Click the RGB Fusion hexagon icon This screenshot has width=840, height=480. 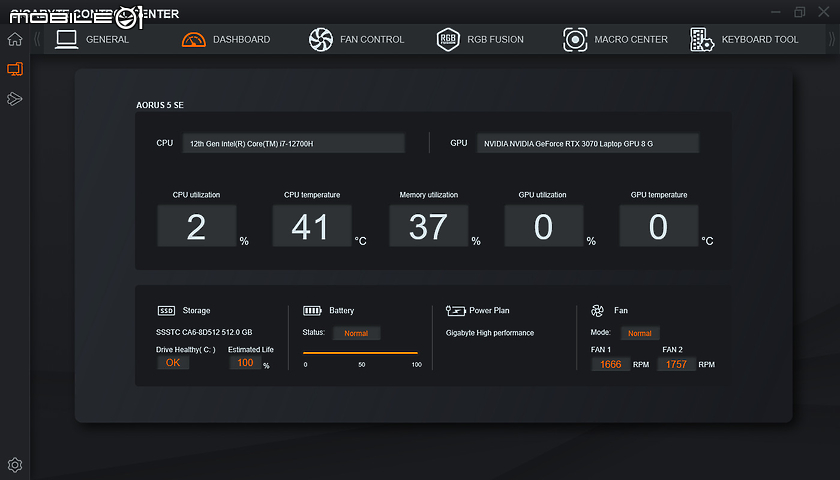click(x=448, y=40)
